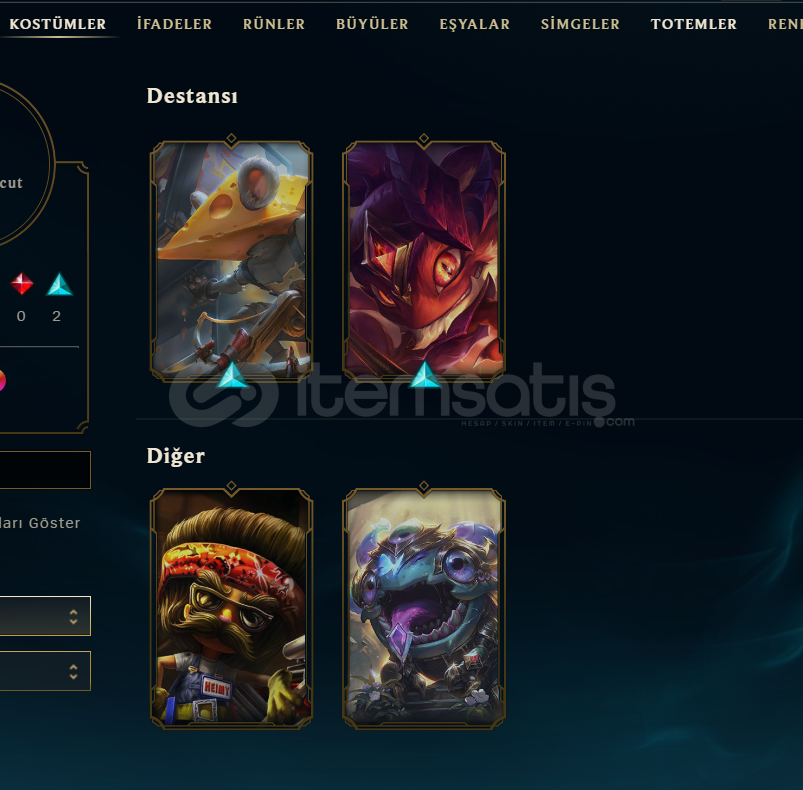Open the BÜYÜLER tab

372,24
